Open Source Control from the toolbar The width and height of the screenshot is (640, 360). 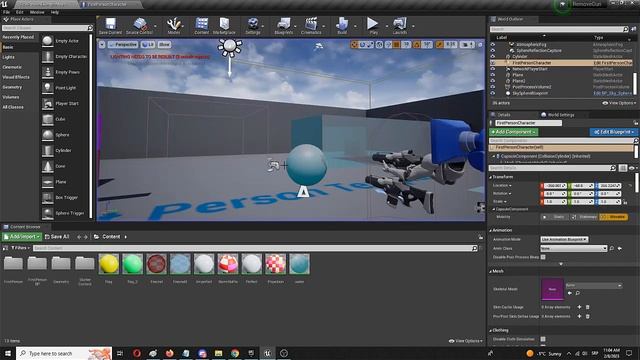tap(140, 24)
